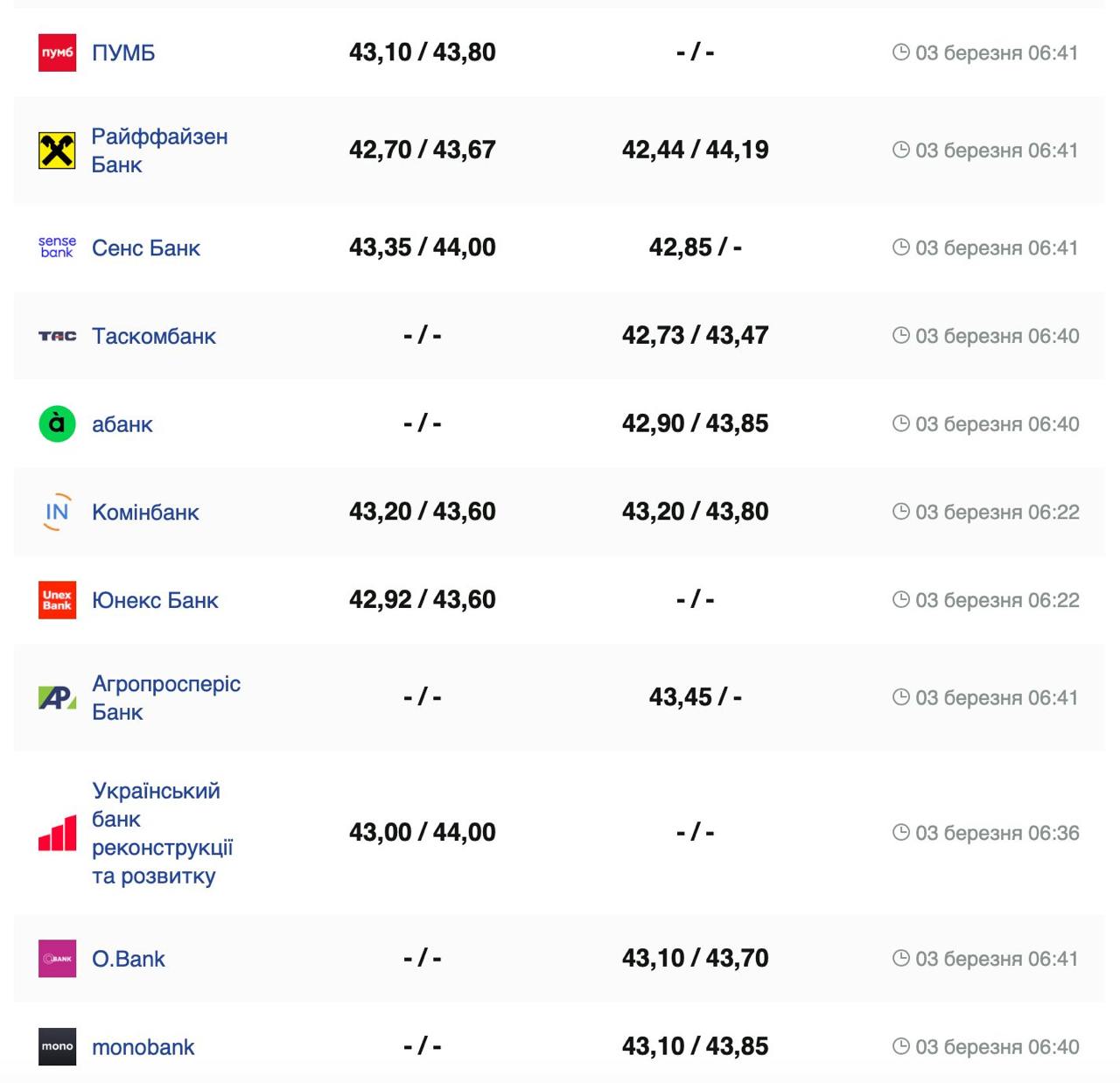Click the clock icon in абанк row
This screenshot has height=1083, width=1120.
(900, 423)
